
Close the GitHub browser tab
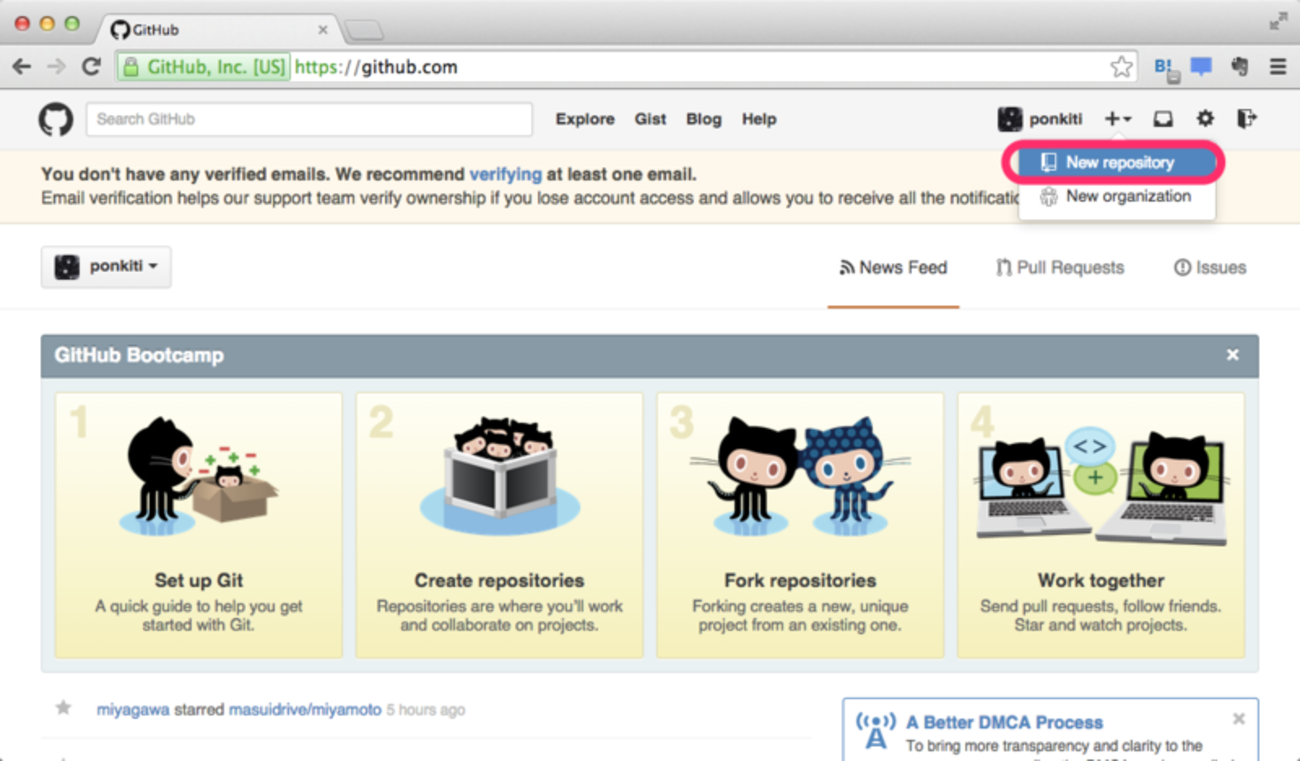[x=322, y=30]
